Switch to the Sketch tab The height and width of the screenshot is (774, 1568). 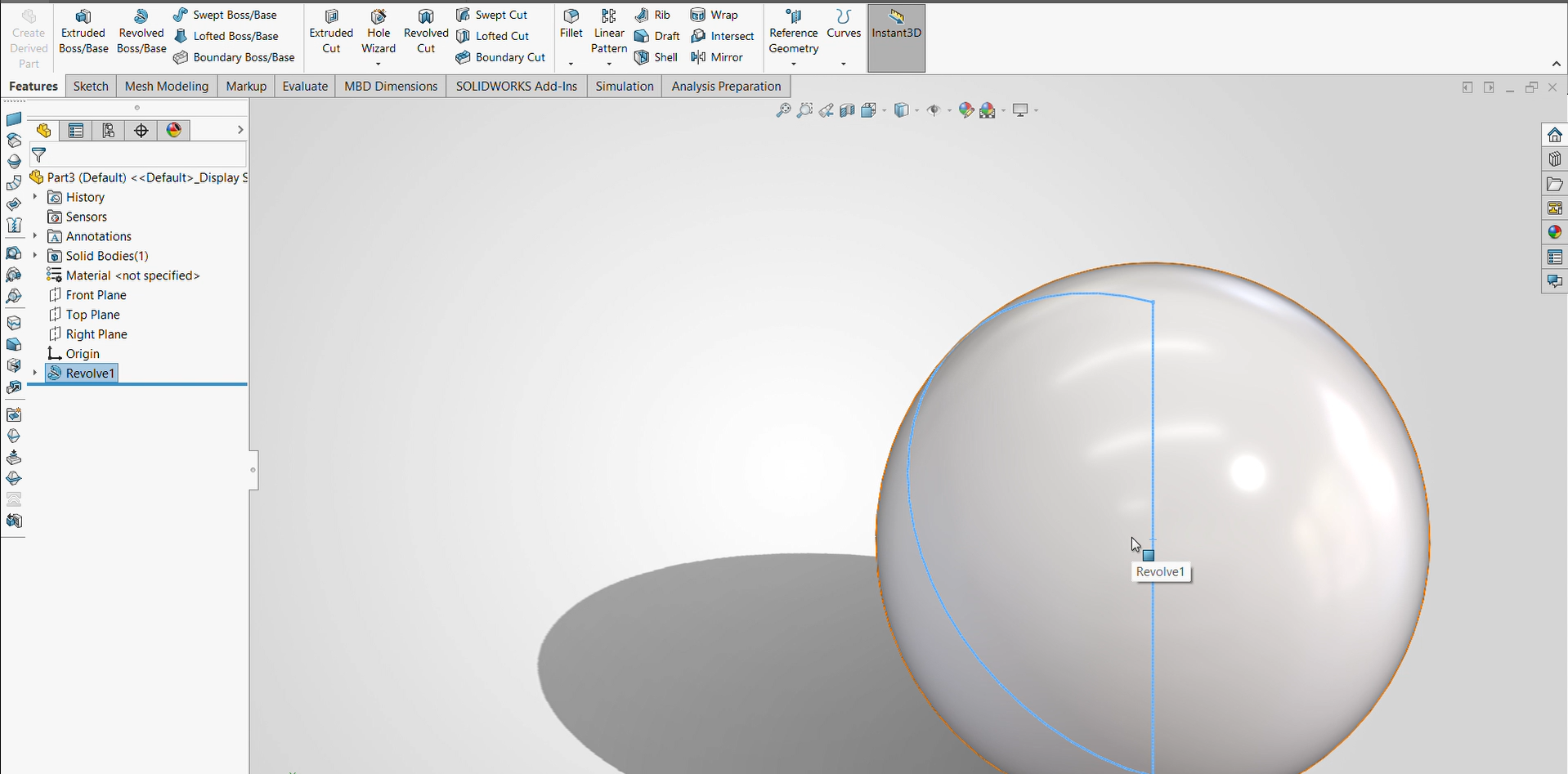click(91, 86)
